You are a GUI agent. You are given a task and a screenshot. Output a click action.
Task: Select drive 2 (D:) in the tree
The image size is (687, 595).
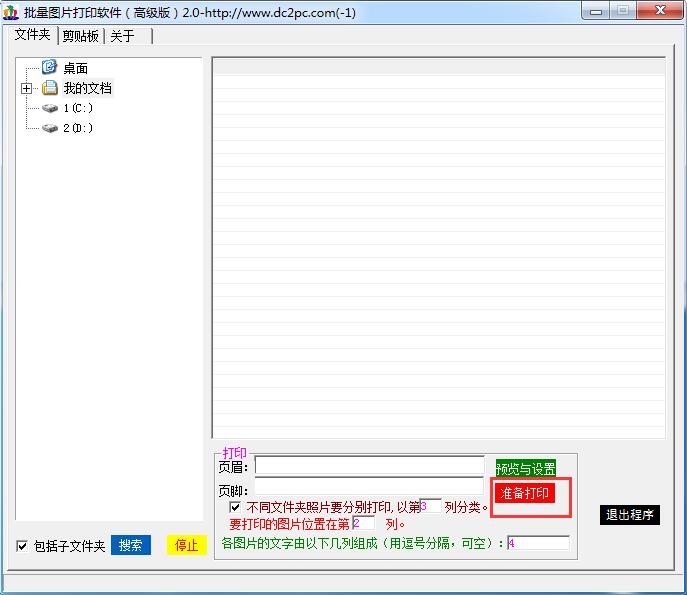78,128
